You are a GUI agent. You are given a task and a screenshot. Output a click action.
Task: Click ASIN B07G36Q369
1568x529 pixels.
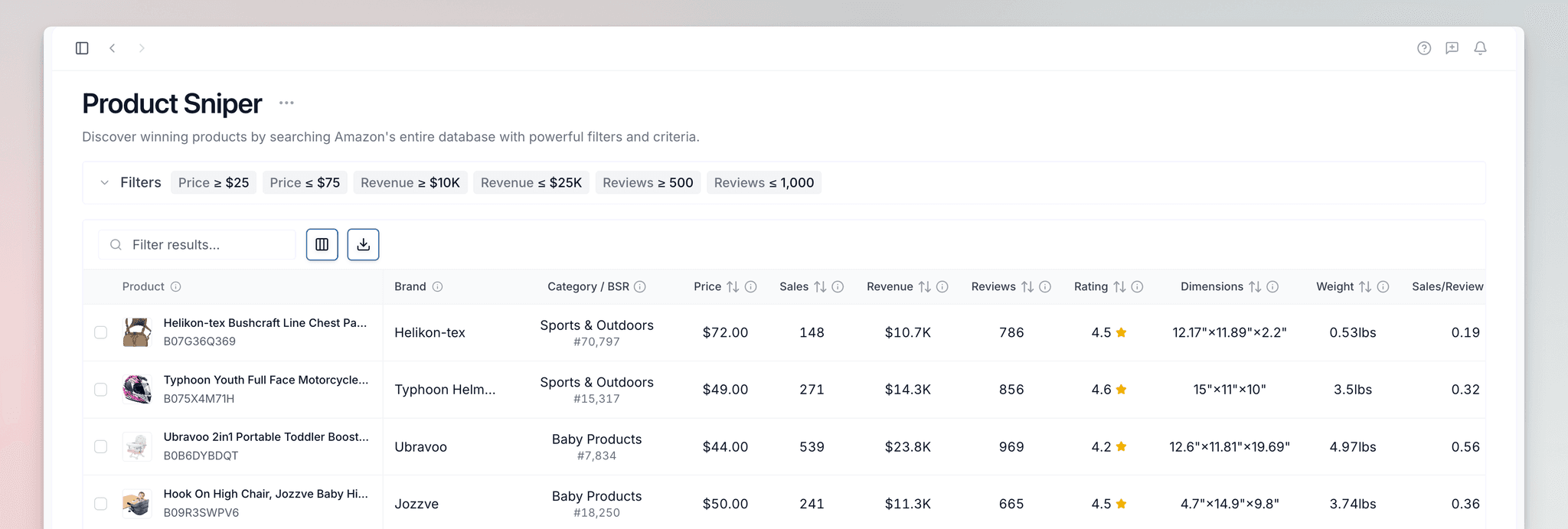pyautogui.click(x=200, y=341)
